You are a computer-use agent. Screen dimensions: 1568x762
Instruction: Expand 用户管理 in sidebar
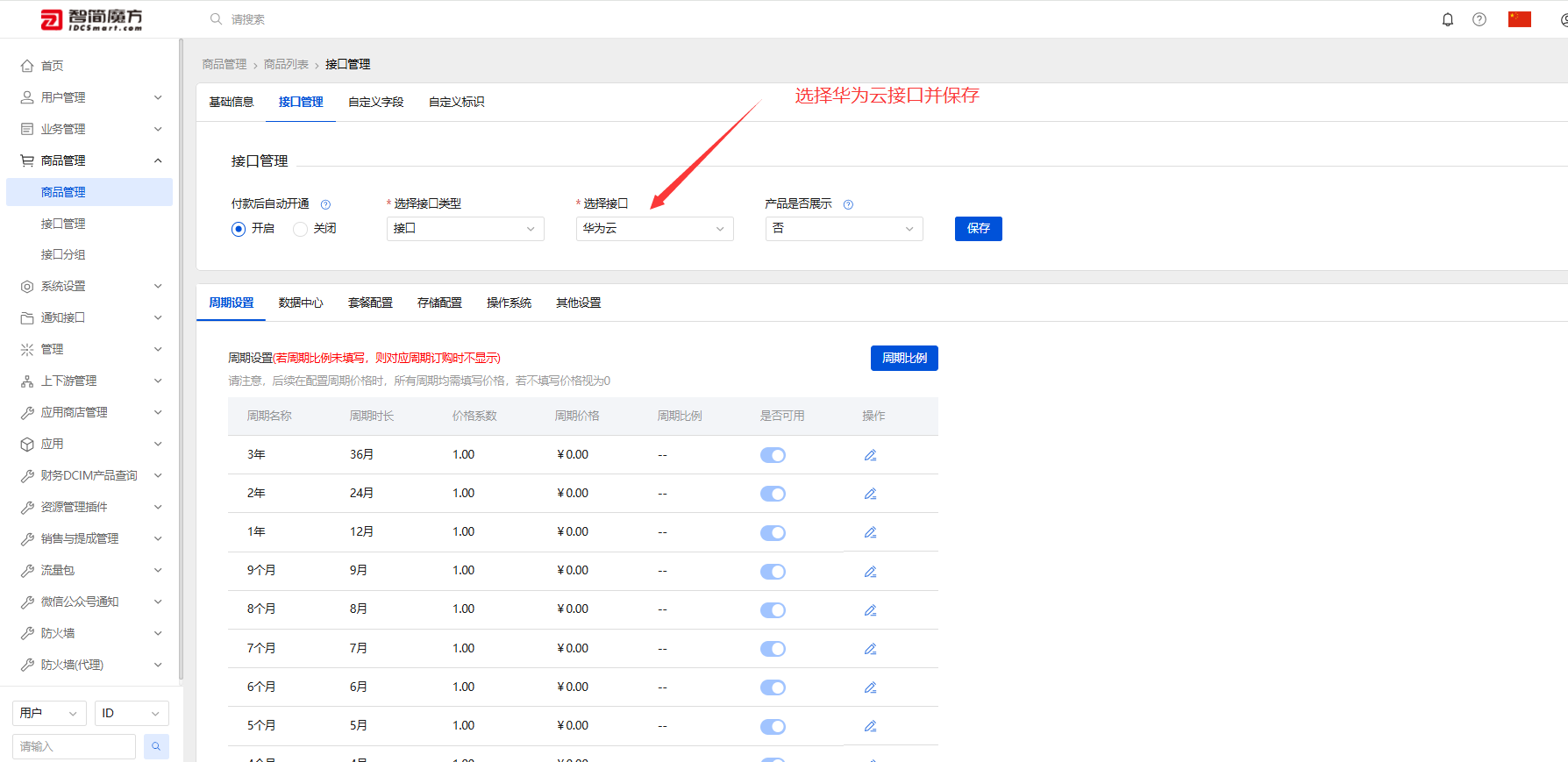(x=90, y=97)
